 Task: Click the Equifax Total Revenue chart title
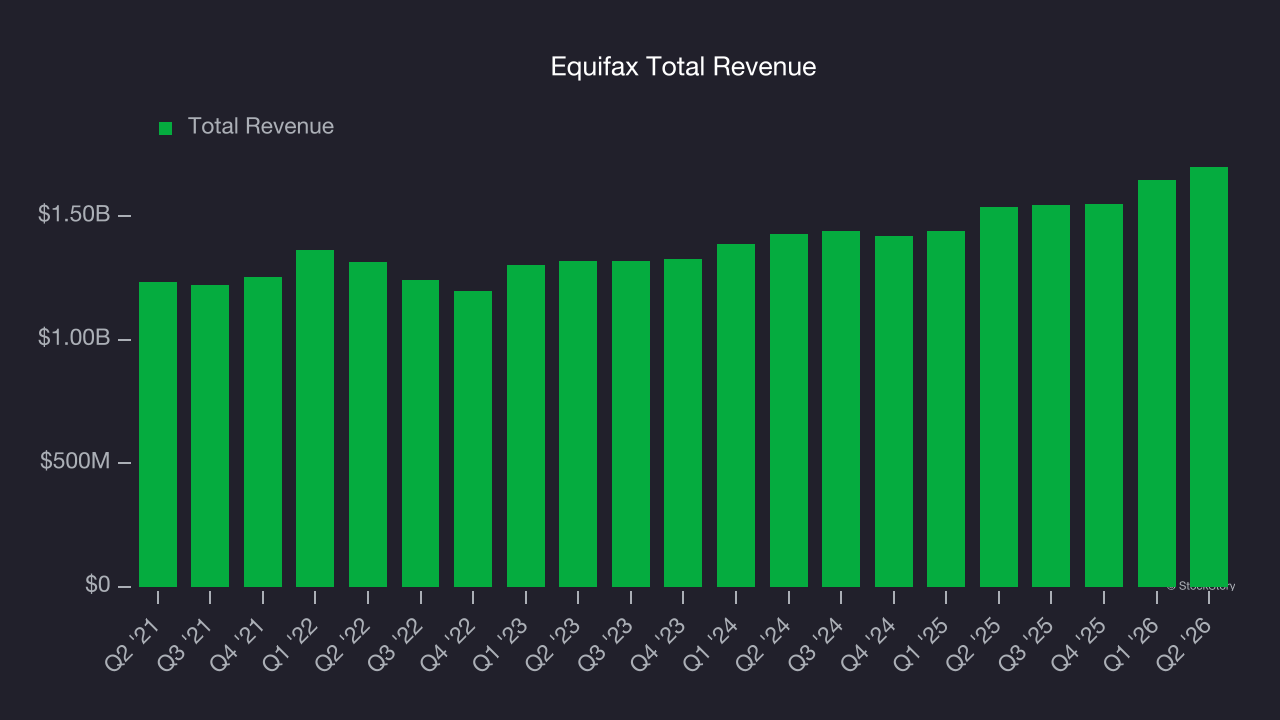(x=684, y=67)
